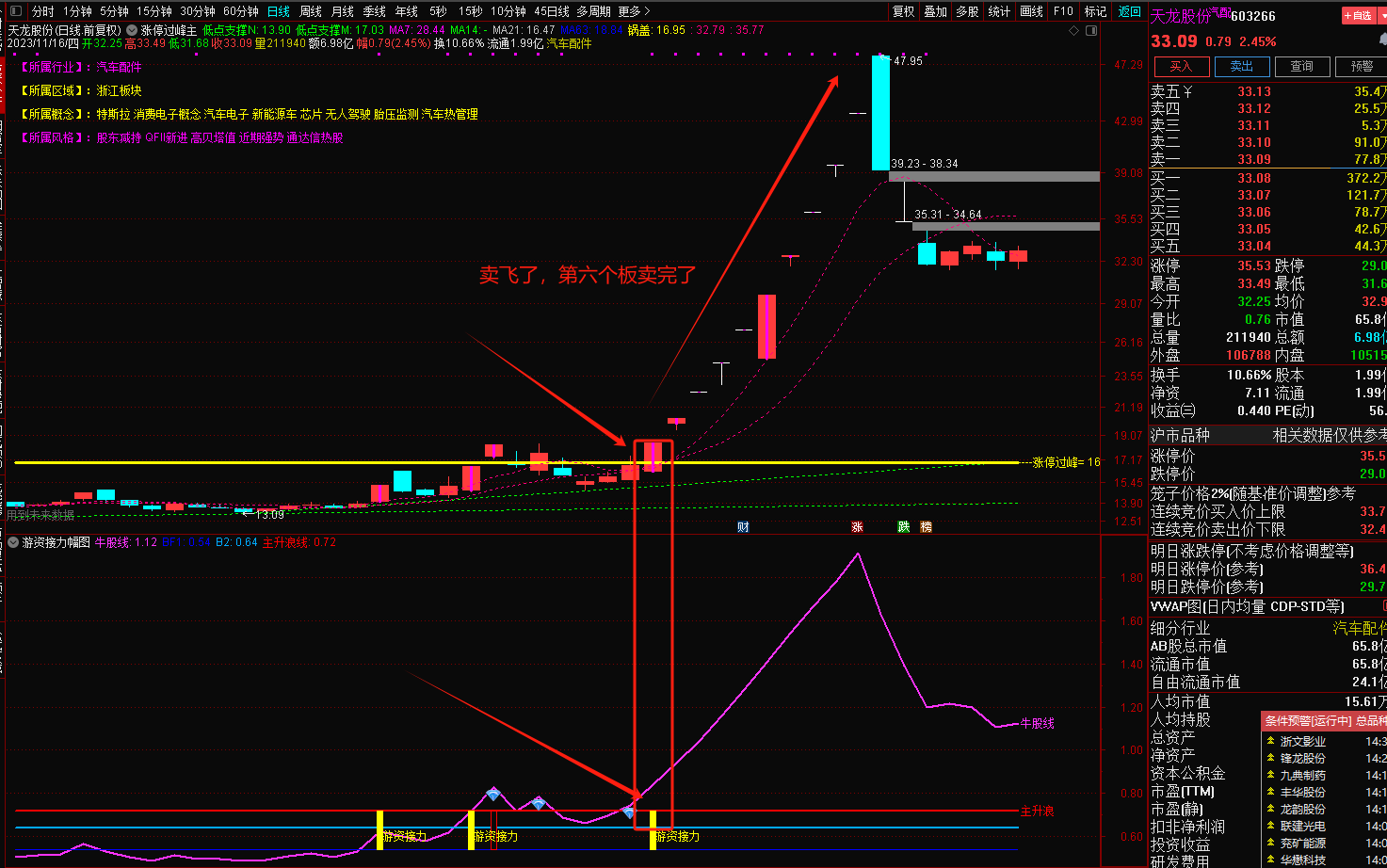Image resolution: width=1387 pixels, height=868 pixels.
Task: Click the 汽配 tag beside stock name
Action: 1220,11
